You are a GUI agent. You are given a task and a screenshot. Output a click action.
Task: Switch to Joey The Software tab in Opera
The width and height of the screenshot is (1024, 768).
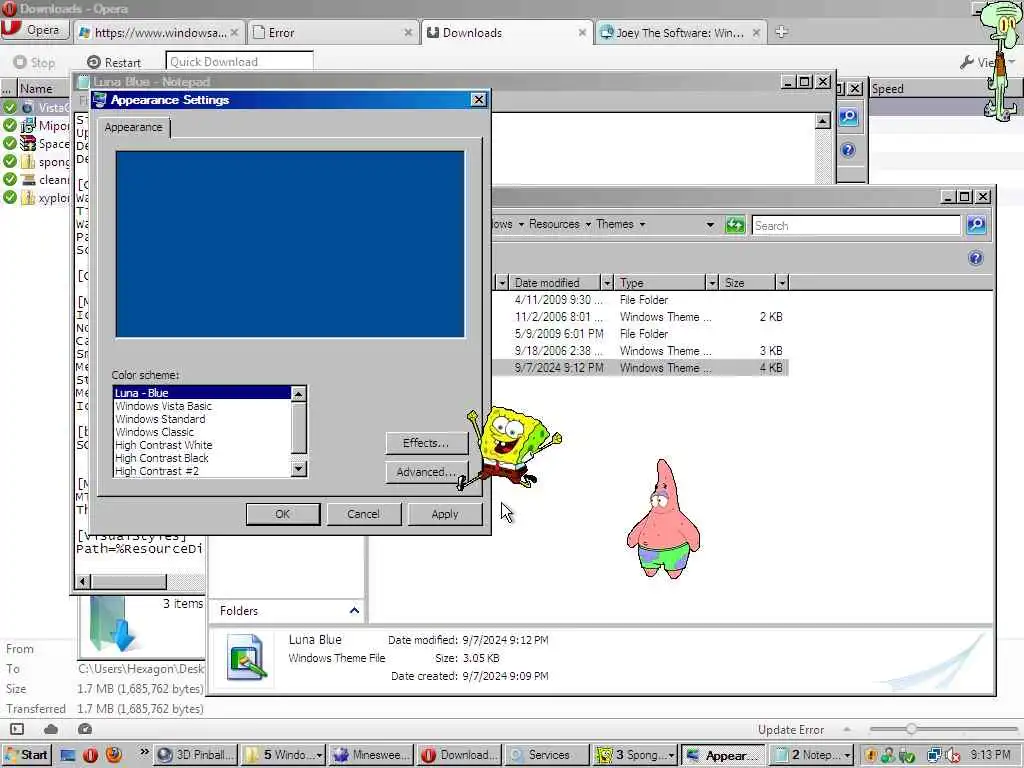pos(679,33)
